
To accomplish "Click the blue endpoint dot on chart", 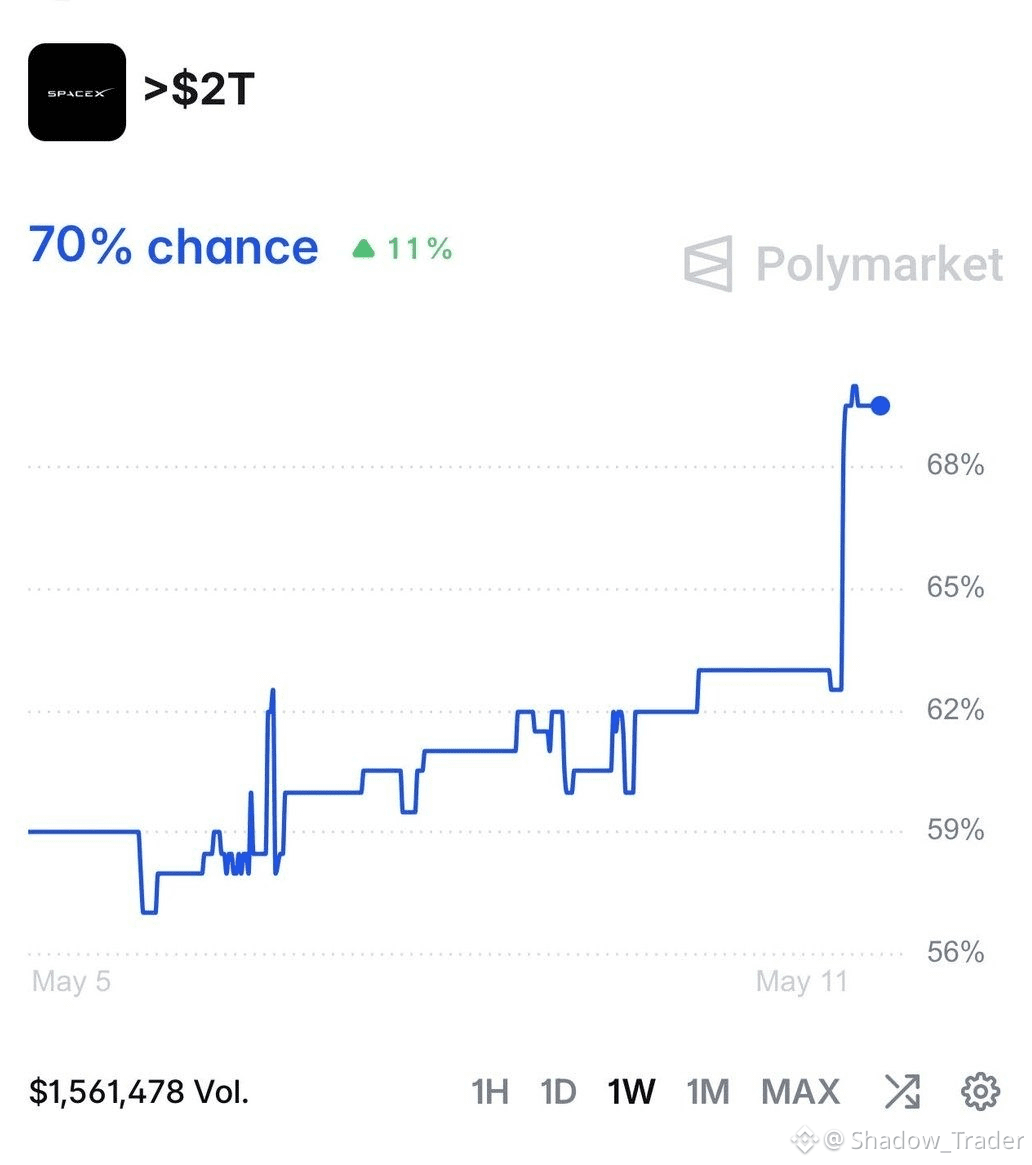I will [880, 406].
